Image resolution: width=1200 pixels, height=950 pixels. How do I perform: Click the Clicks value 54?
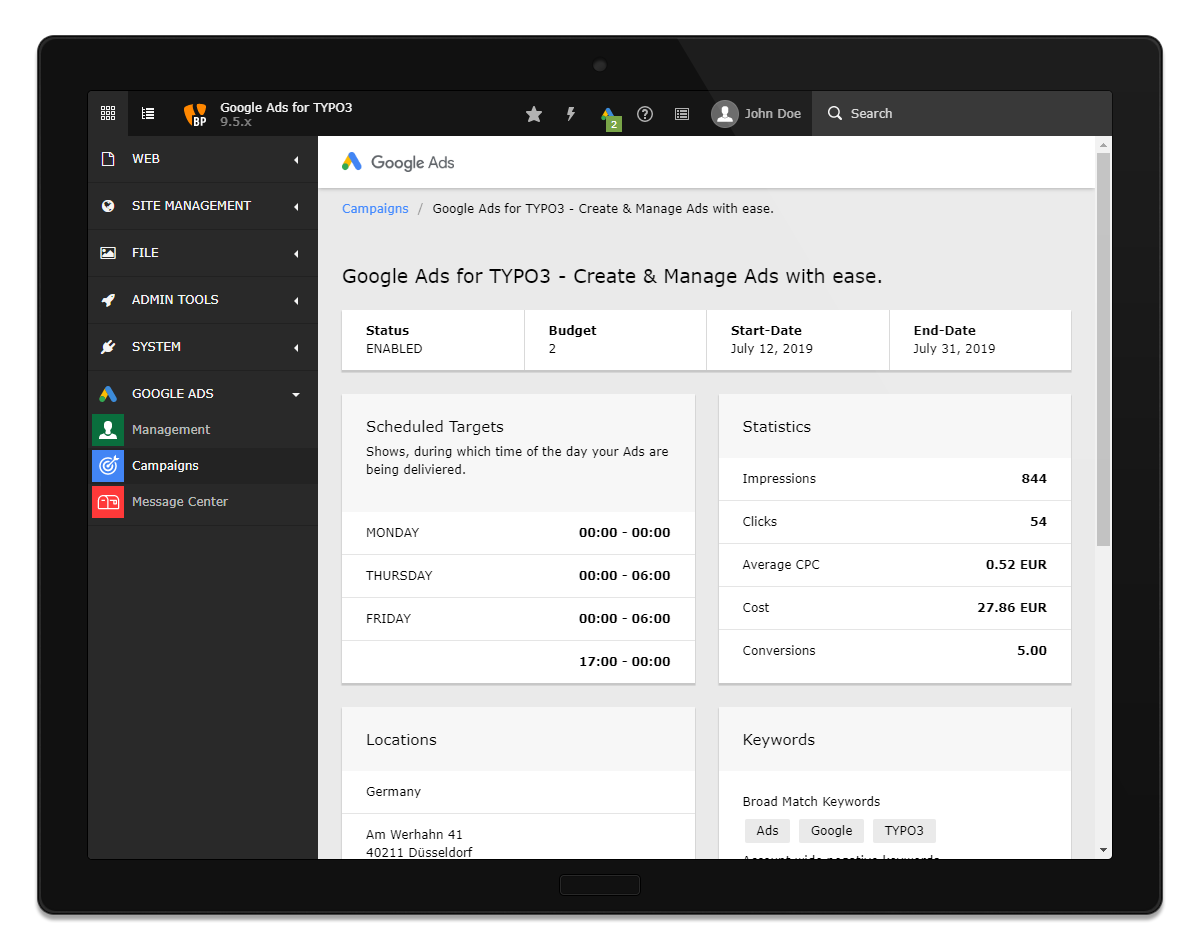click(1038, 522)
